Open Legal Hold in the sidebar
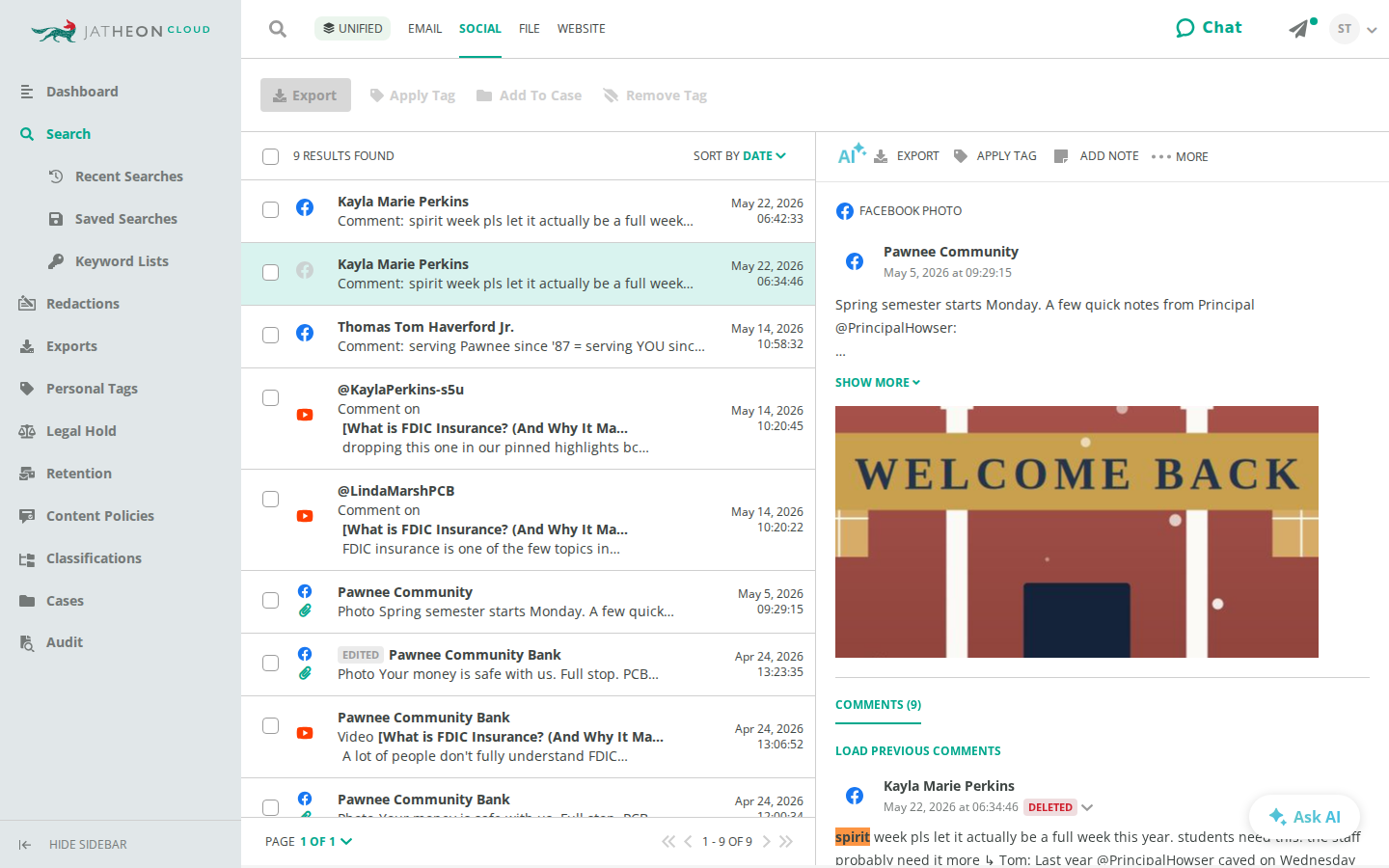1389x868 pixels. pos(81,431)
